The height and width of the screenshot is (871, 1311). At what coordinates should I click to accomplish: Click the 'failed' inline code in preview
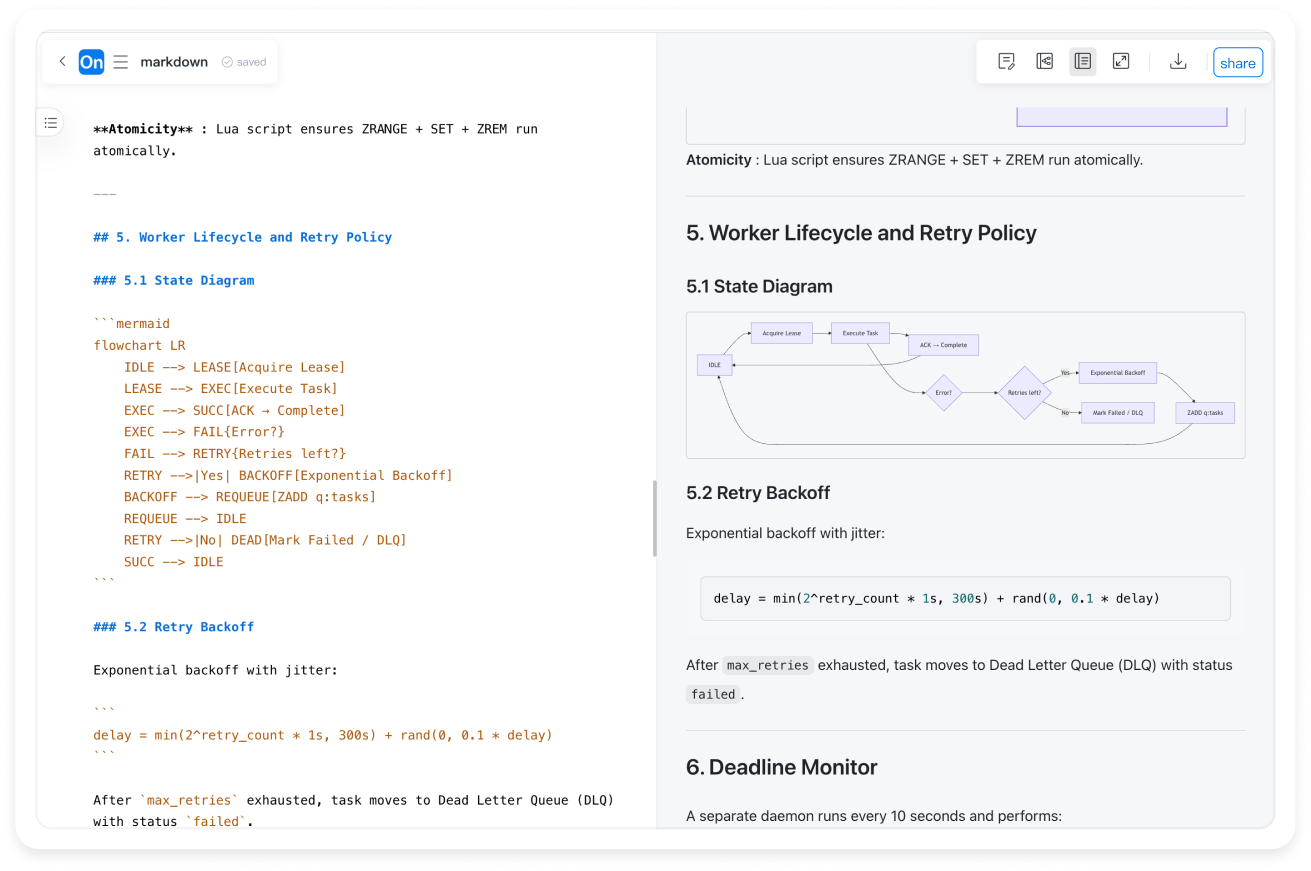pyautogui.click(x=713, y=694)
